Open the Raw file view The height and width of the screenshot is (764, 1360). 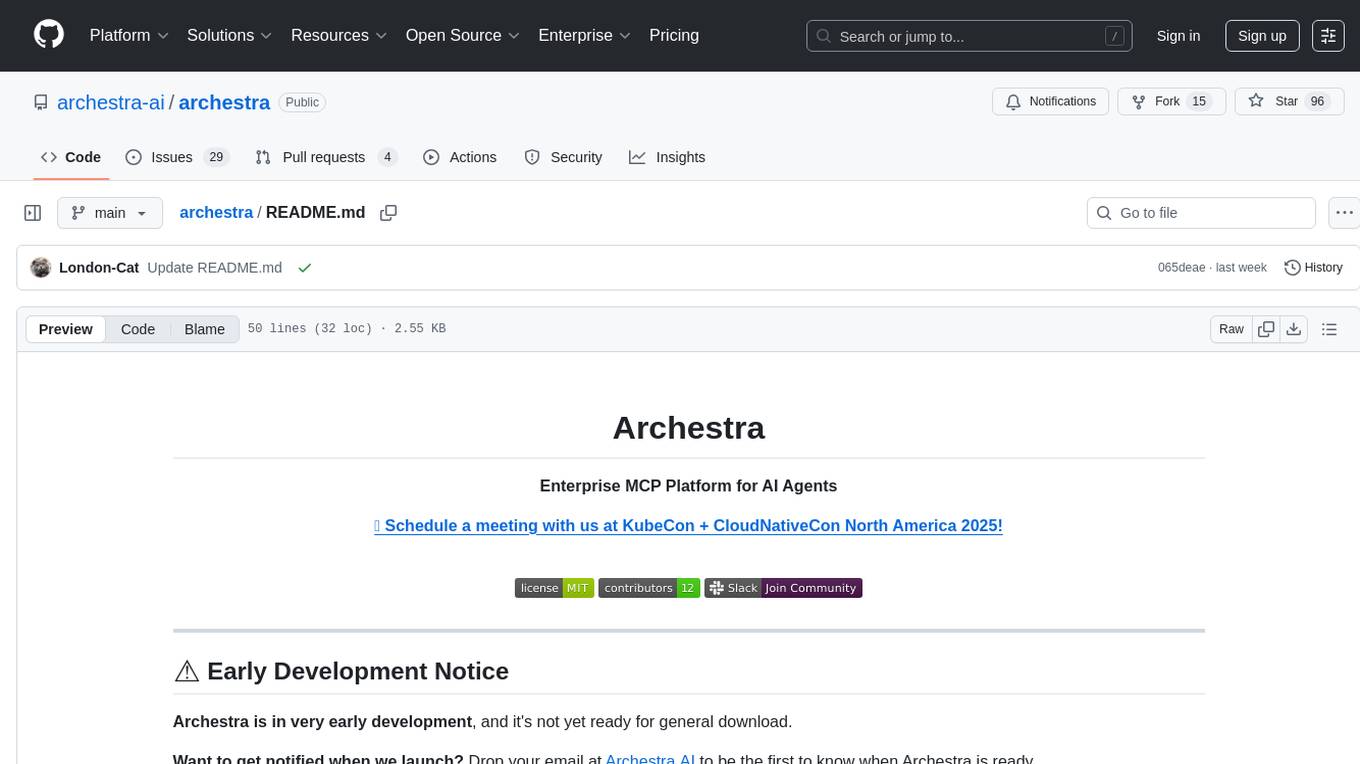(1231, 329)
